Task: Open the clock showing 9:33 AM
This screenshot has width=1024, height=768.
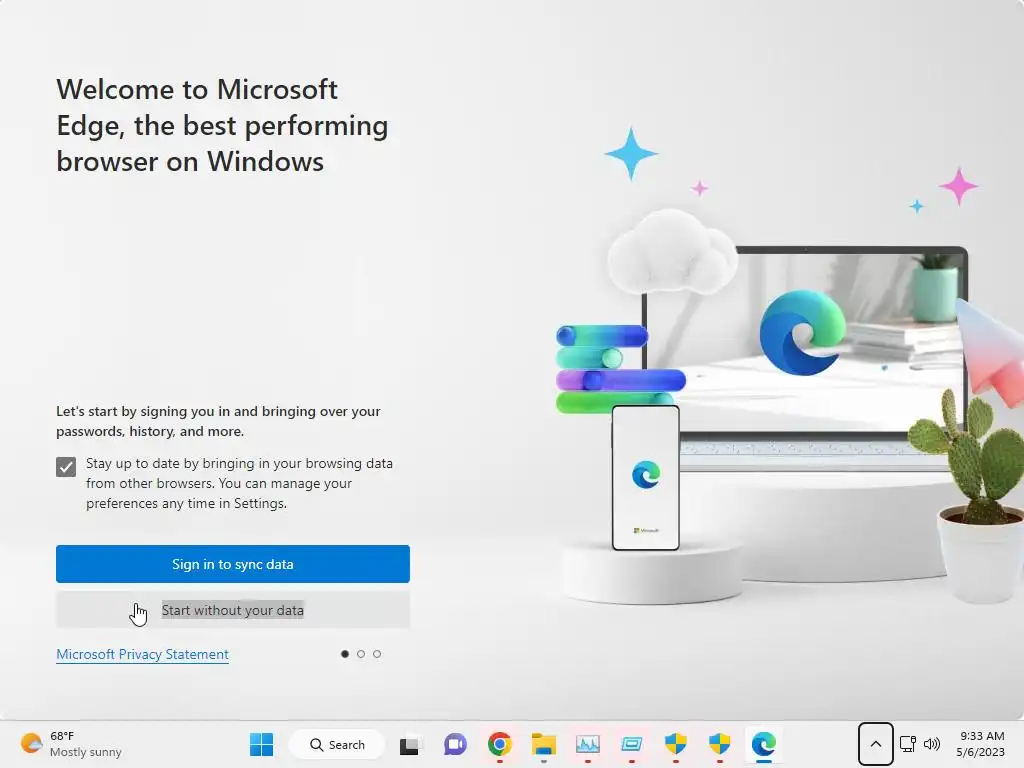Action: pos(980,744)
